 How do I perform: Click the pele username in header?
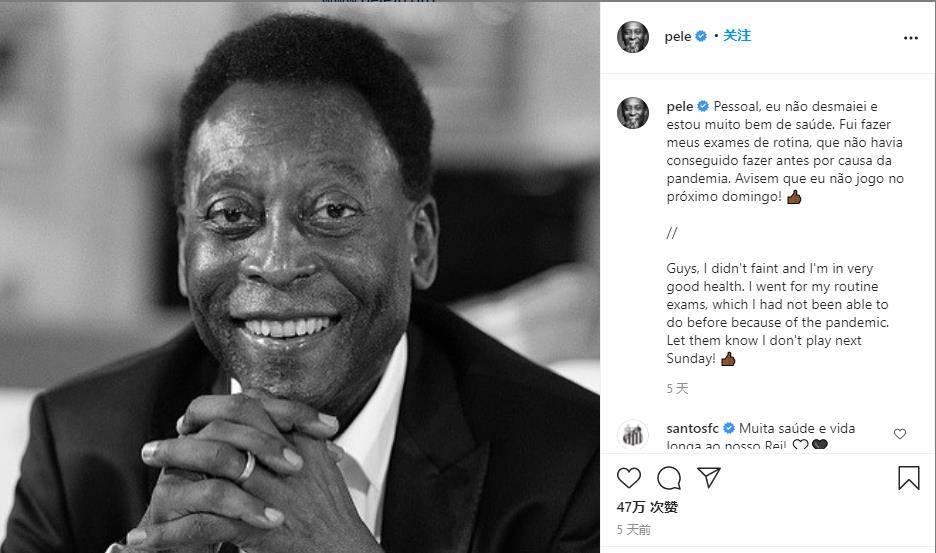click(678, 37)
